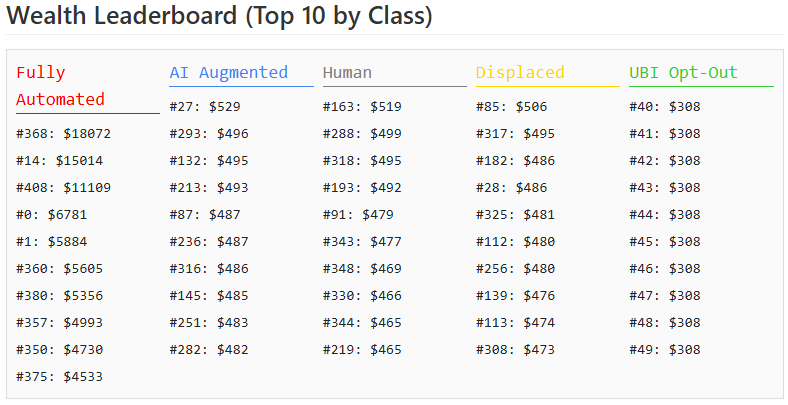788x405 pixels.
Task: Click agent #14 with $15014
Action: 59,161
